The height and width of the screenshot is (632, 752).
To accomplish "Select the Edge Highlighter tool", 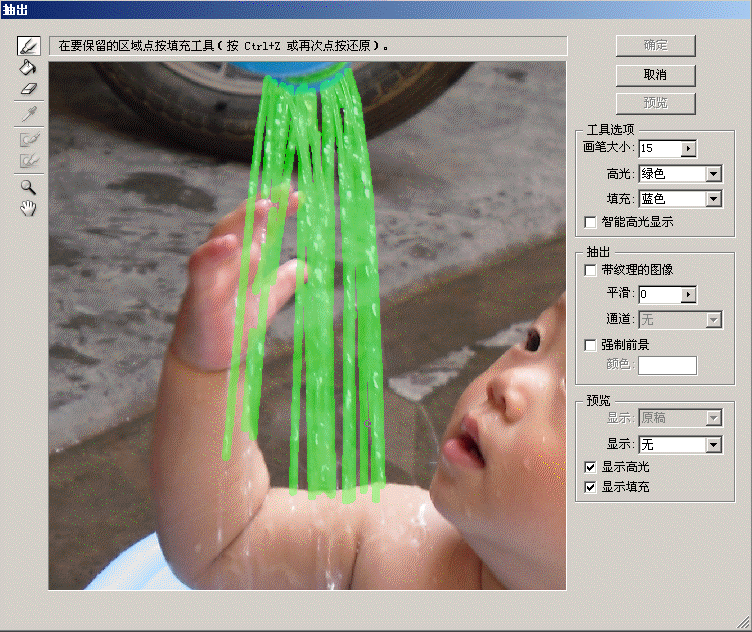I will click(x=29, y=46).
